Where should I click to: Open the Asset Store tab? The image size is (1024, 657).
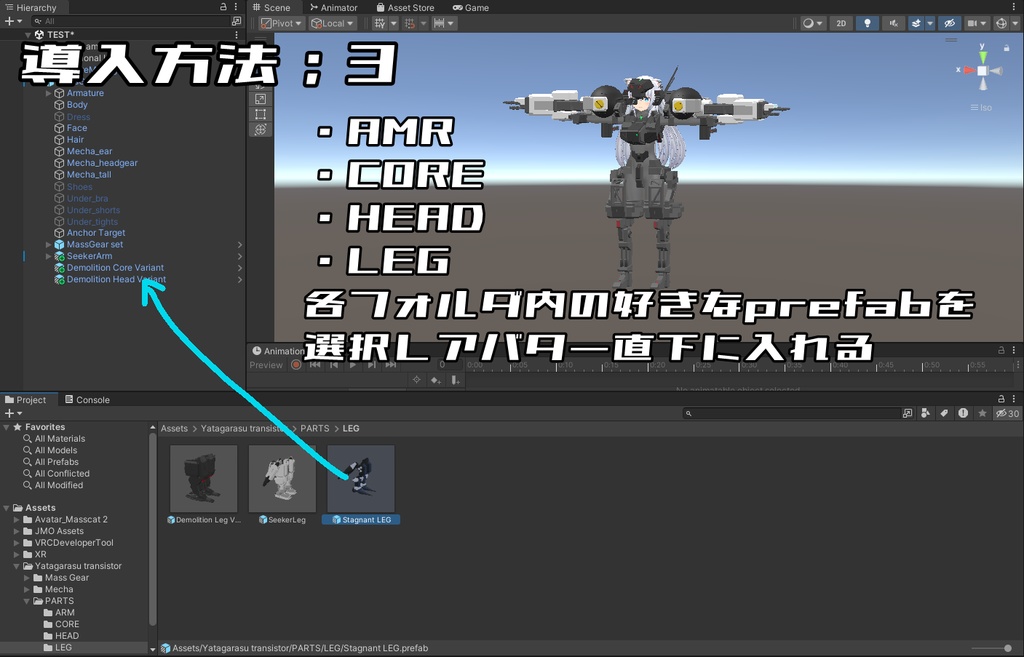coord(406,8)
